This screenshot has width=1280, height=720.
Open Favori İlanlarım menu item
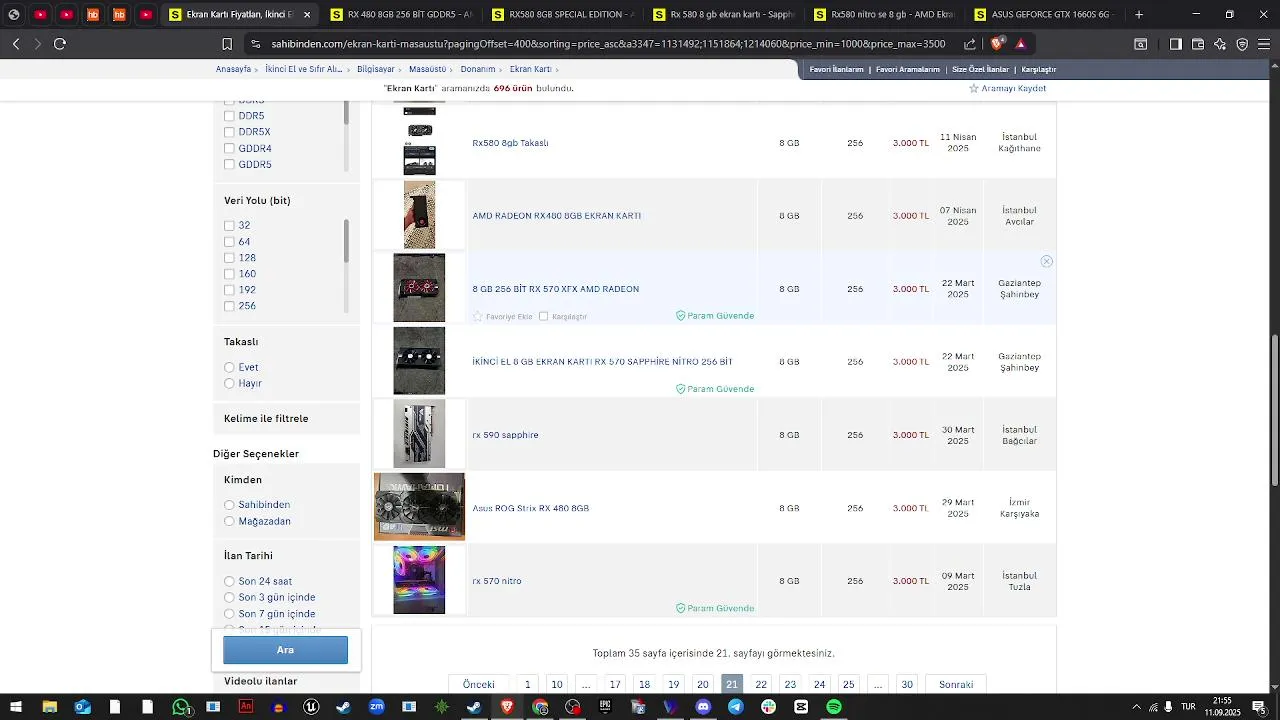point(836,69)
